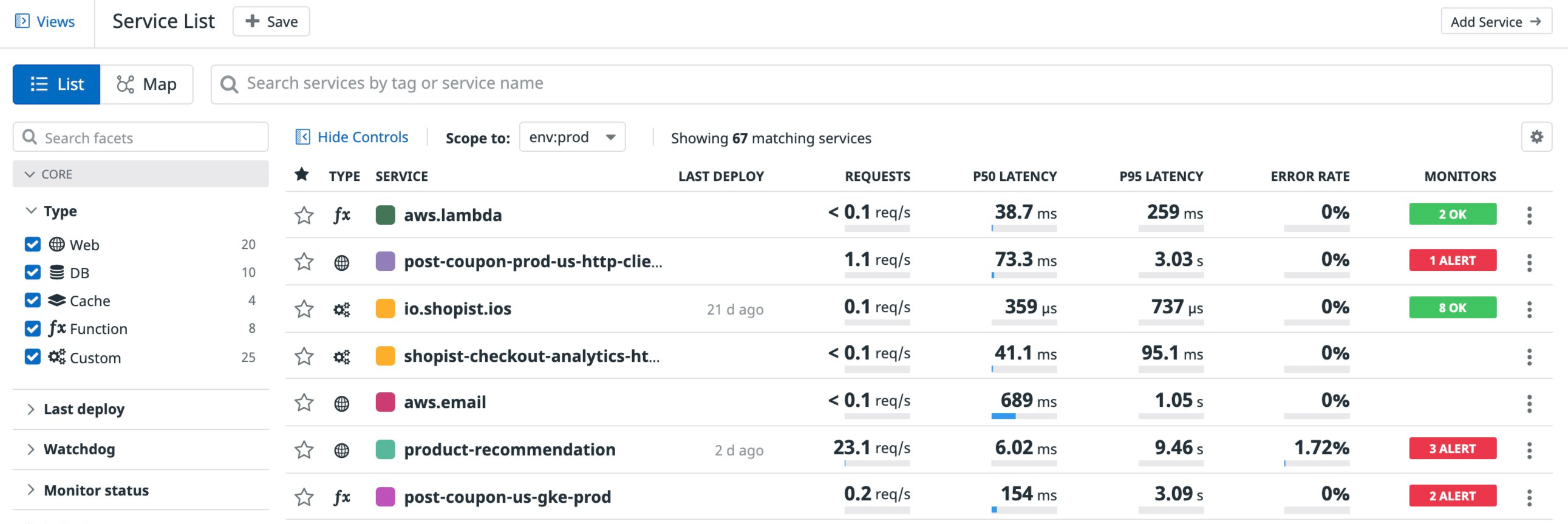The image size is (1568, 524).
Task: Open the env:prod scope dropdown
Action: [x=571, y=137]
